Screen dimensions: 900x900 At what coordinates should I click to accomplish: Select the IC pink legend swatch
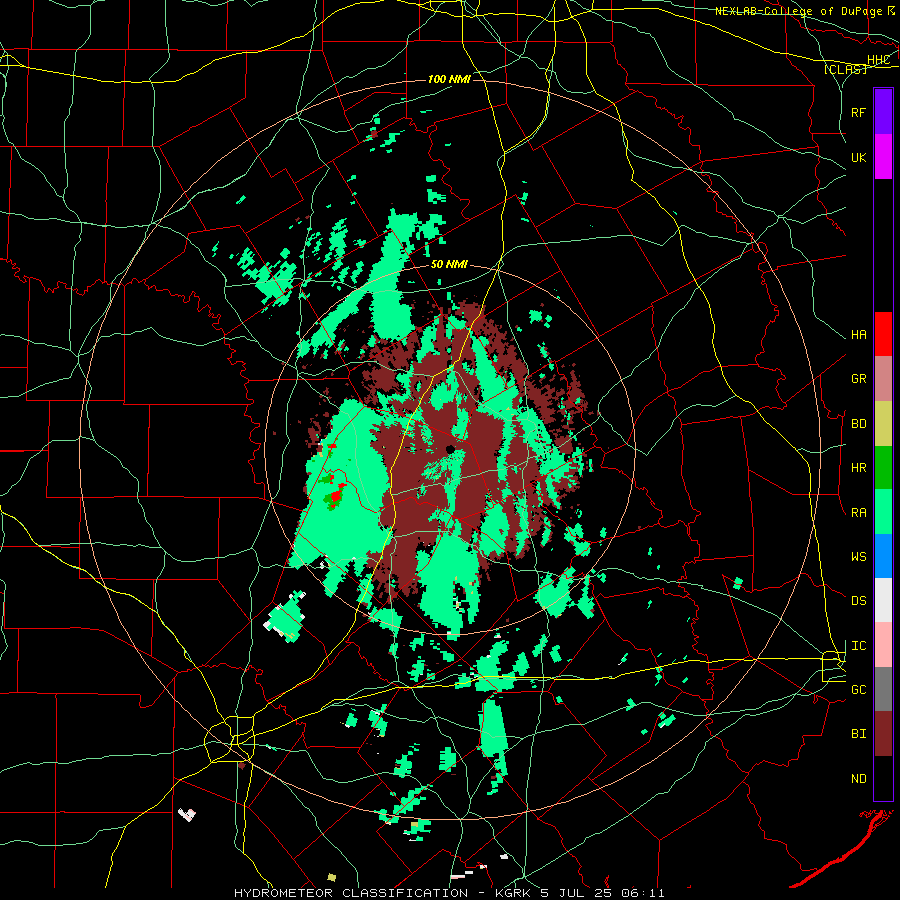883,645
